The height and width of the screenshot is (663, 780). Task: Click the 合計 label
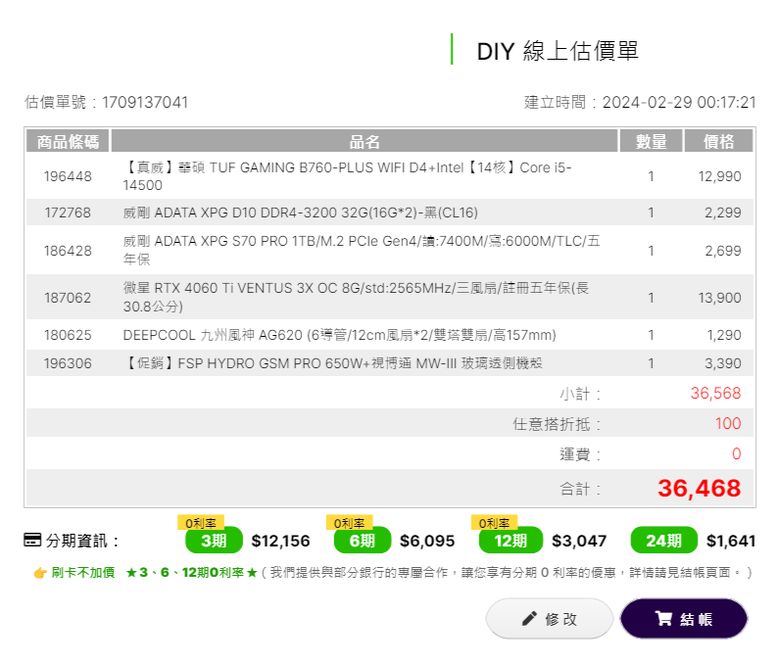point(580,489)
